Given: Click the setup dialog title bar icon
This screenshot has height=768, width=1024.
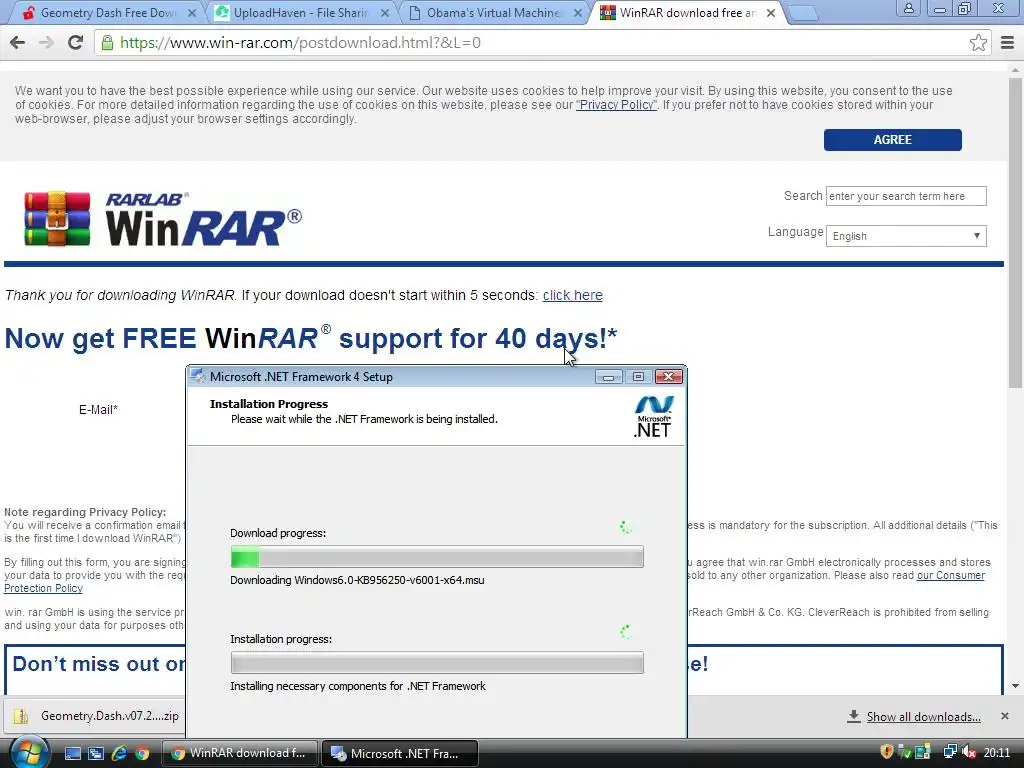Looking at the screenshot, I should tap(197, 377).
